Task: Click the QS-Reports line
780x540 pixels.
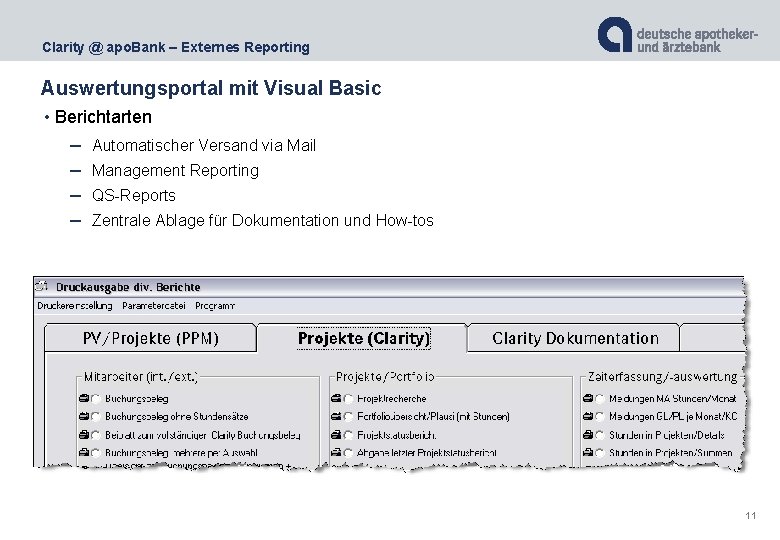Action: [x=134, y=195]
